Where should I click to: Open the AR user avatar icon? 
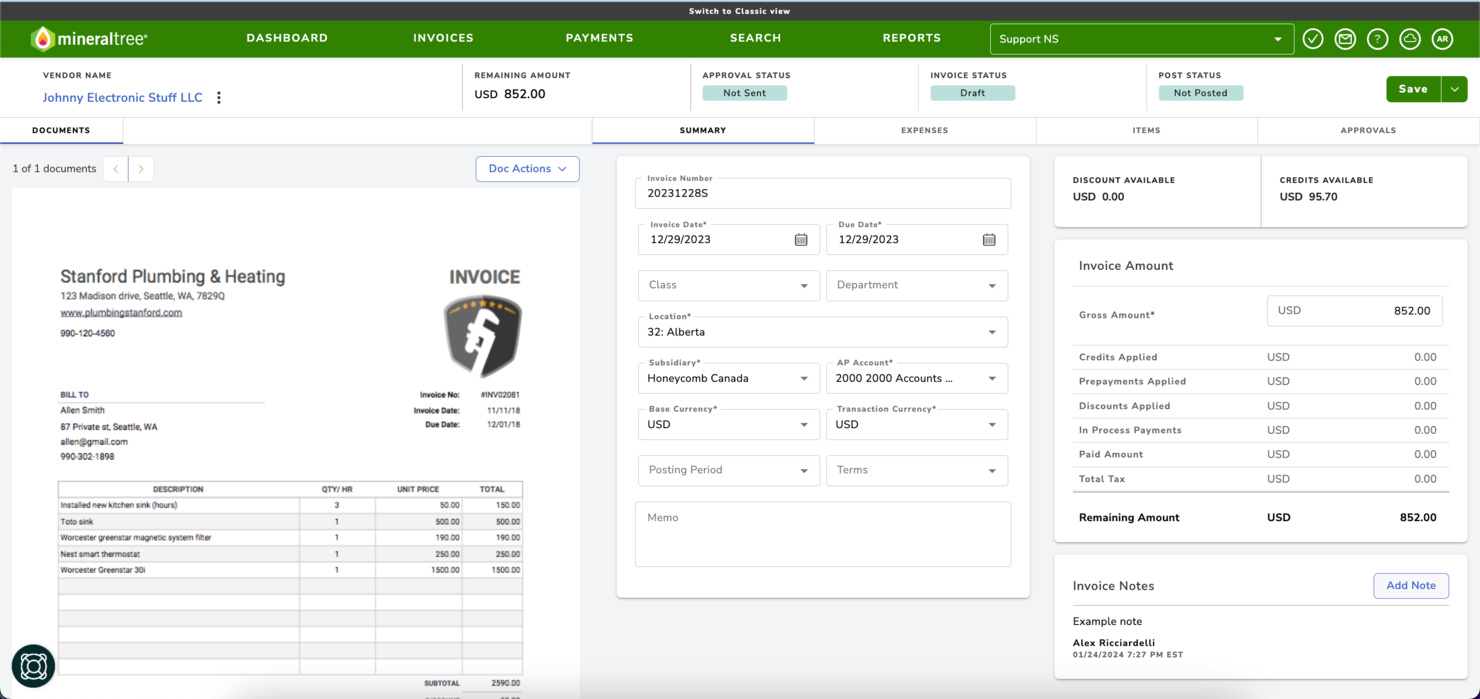coord(1442,38)
